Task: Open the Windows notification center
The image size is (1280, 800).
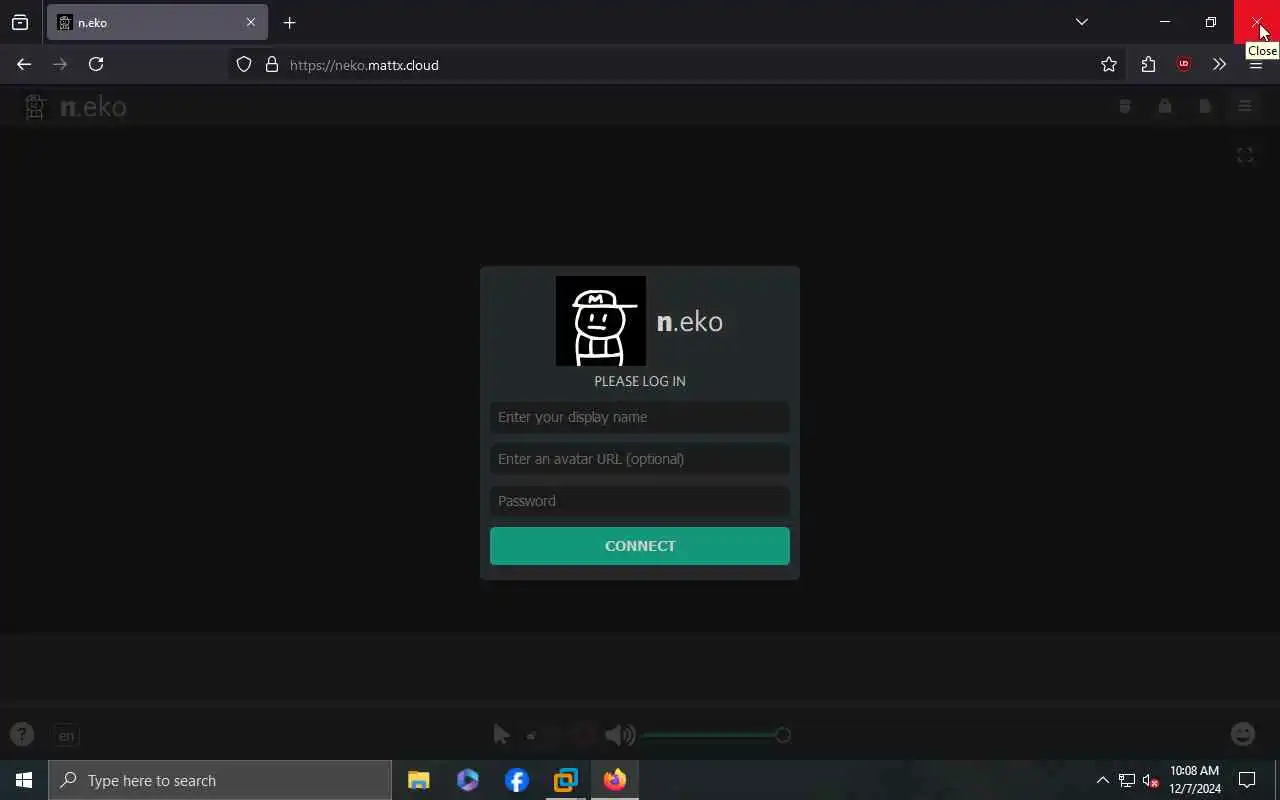Action: pos(1247,780)
